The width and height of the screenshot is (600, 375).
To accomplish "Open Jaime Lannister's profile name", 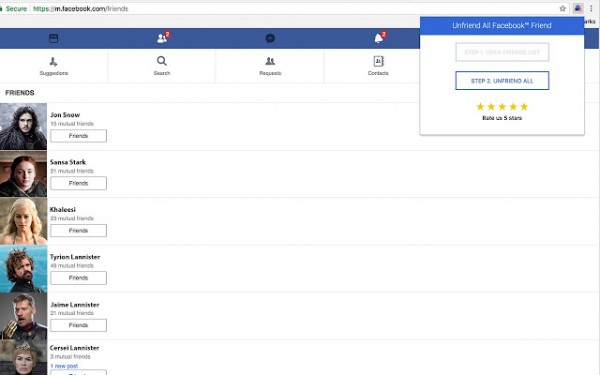I will (75, 305).
